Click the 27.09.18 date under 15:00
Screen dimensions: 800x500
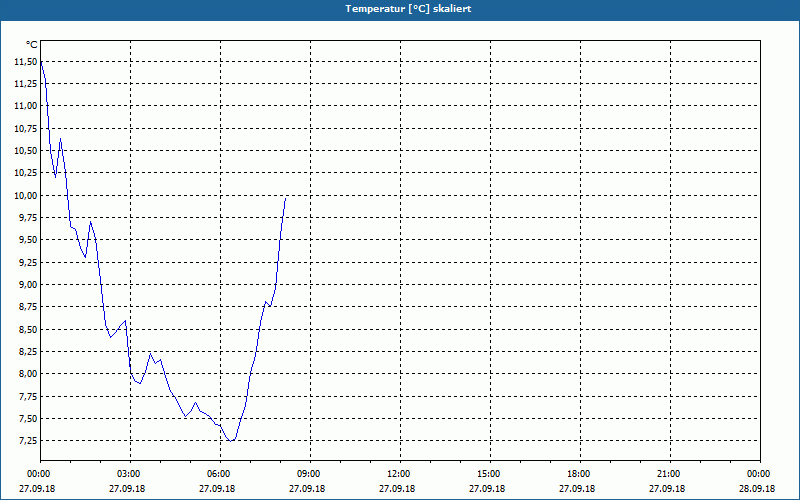[x=487, y=488]
